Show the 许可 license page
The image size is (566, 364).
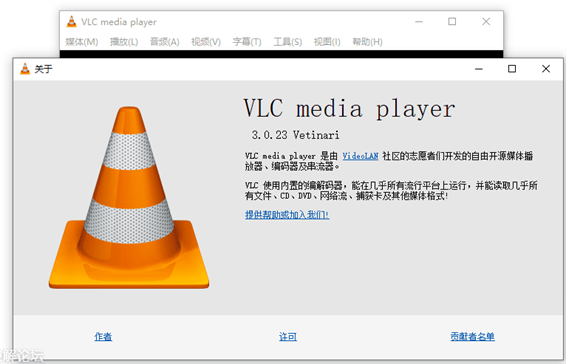coord(288,337)
